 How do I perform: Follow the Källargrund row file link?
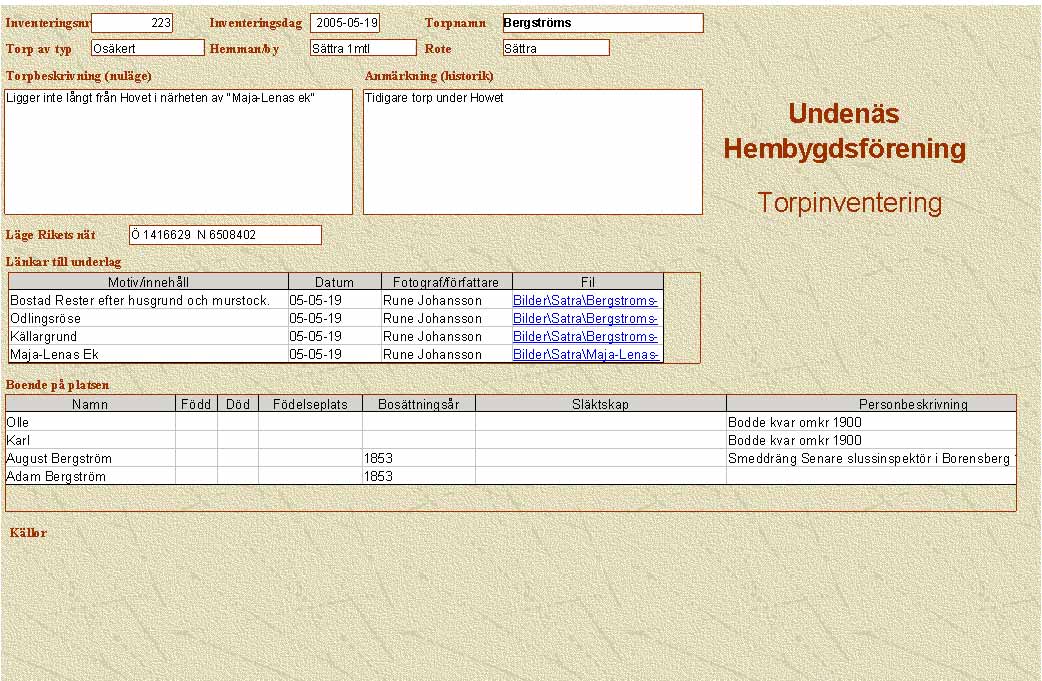586,336
